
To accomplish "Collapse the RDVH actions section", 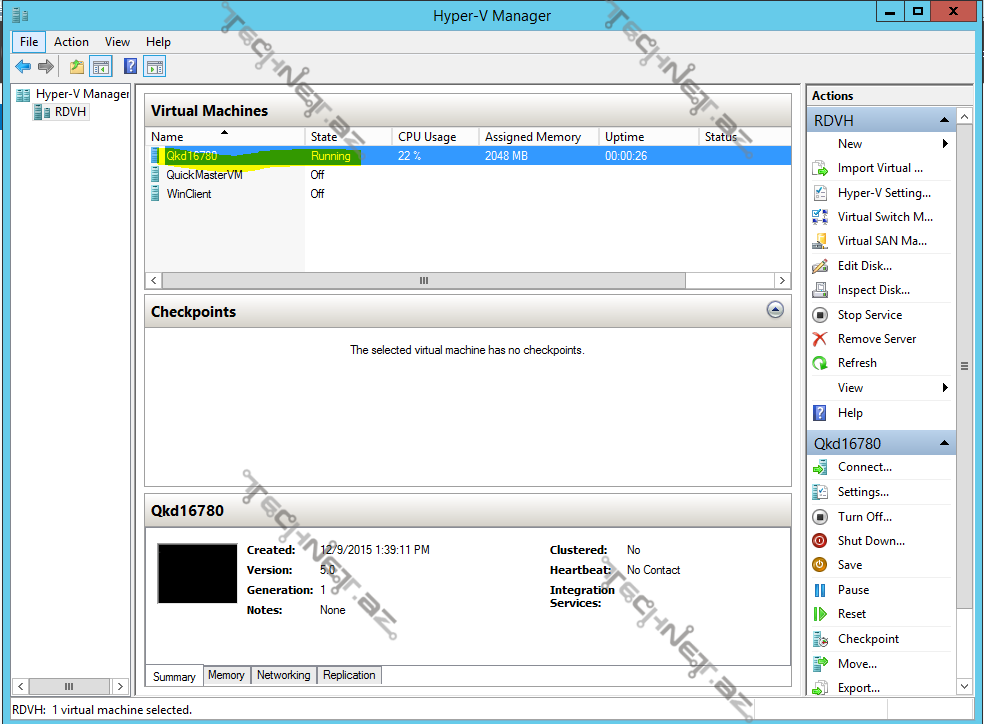I will click(943, 121).
